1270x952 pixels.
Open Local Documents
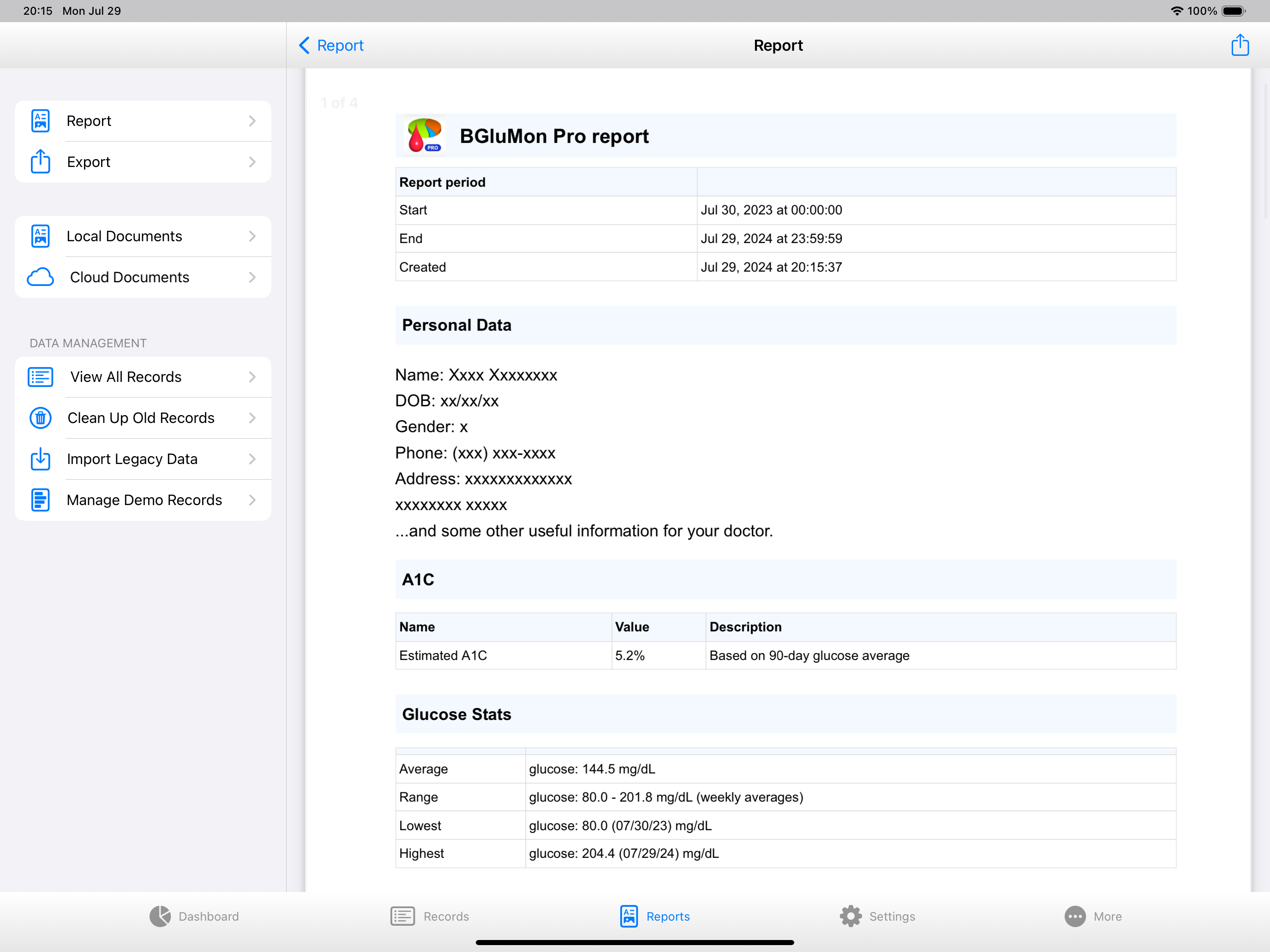[143, 237]
